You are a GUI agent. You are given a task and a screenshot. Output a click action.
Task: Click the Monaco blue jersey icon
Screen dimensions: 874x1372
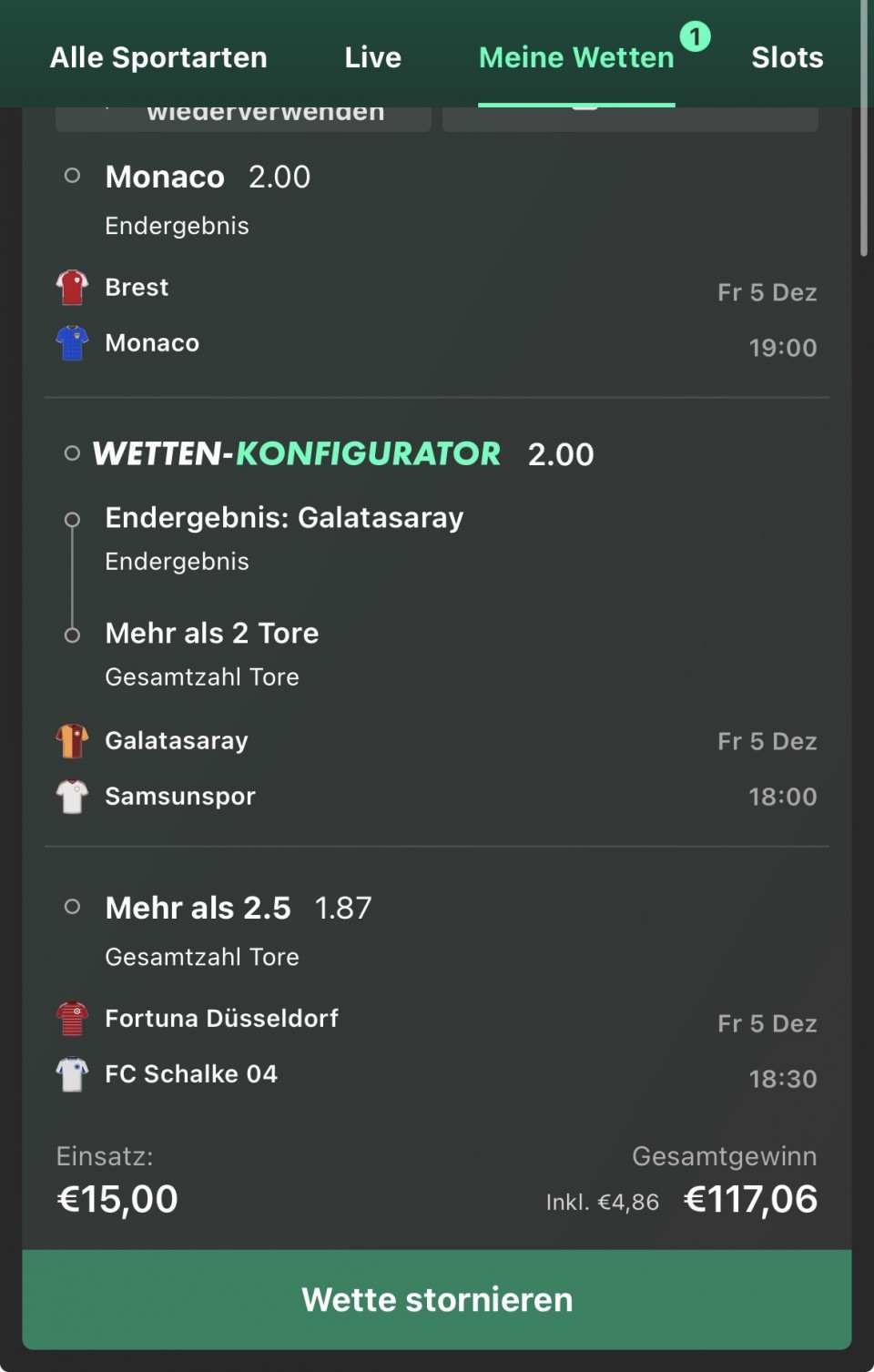[72, 343]
